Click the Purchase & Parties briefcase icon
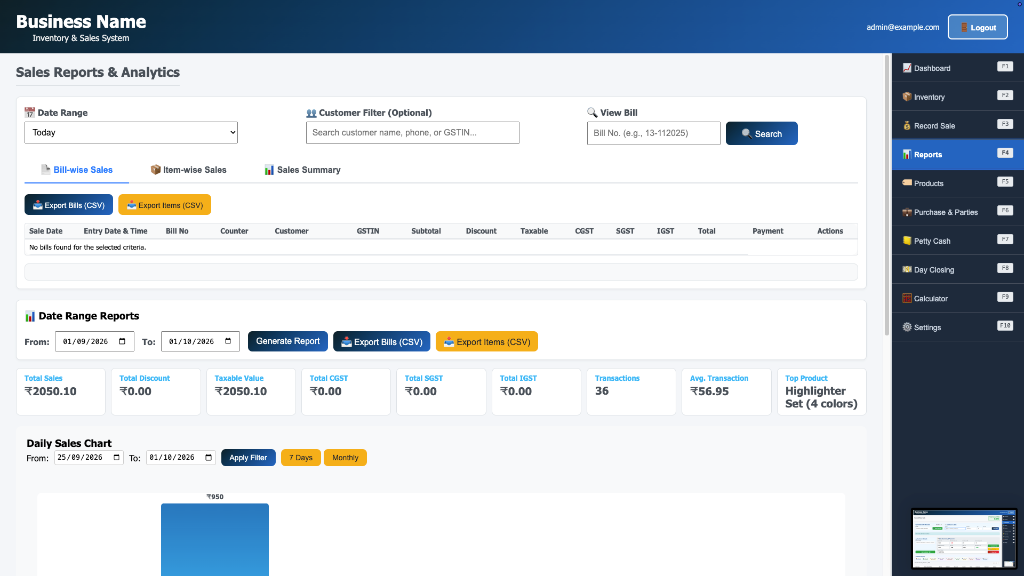Viewport: 1024px width, 576px height. click(x=907, y=212)
